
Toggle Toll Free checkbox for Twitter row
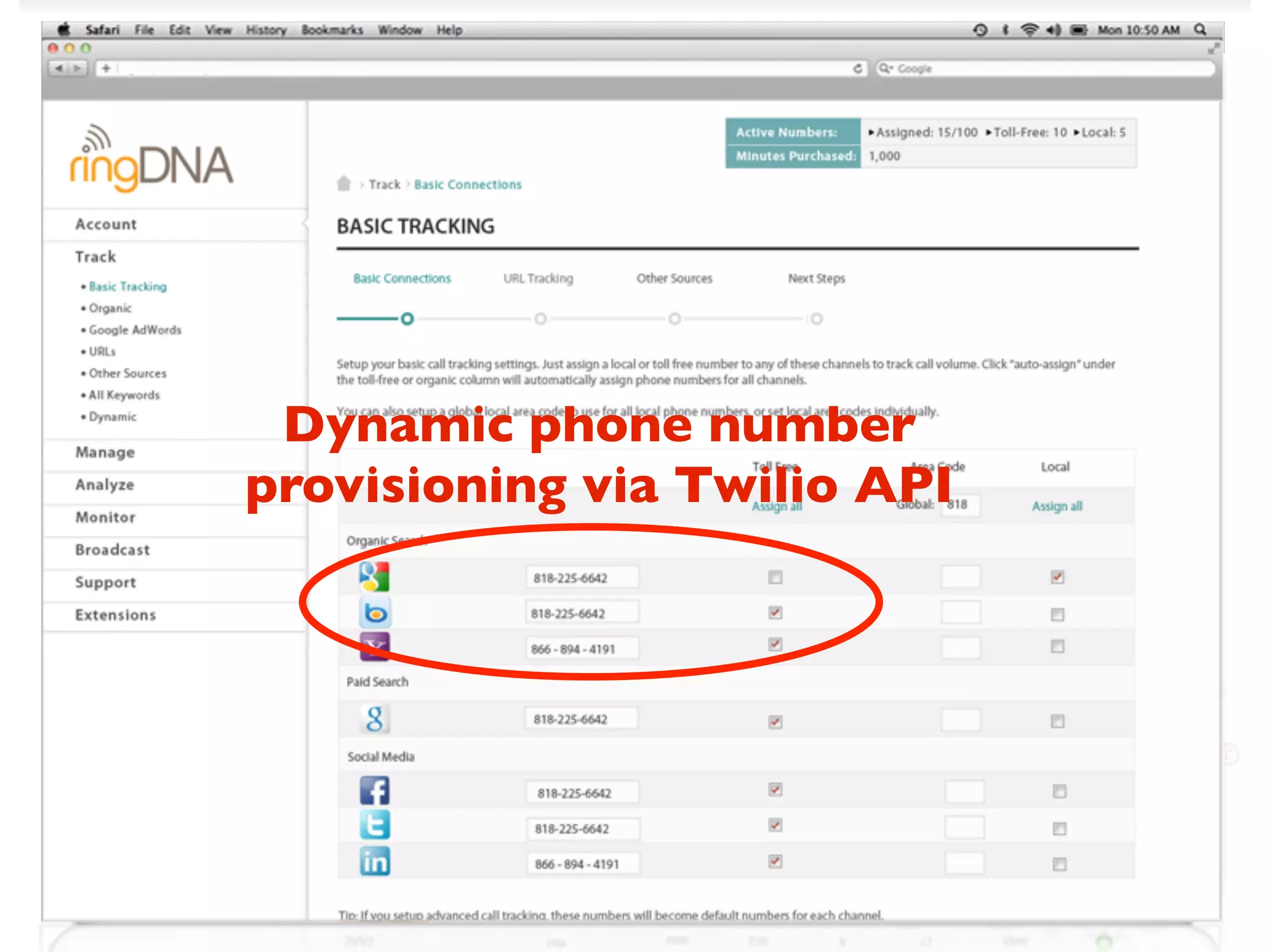tap(775, 825)
